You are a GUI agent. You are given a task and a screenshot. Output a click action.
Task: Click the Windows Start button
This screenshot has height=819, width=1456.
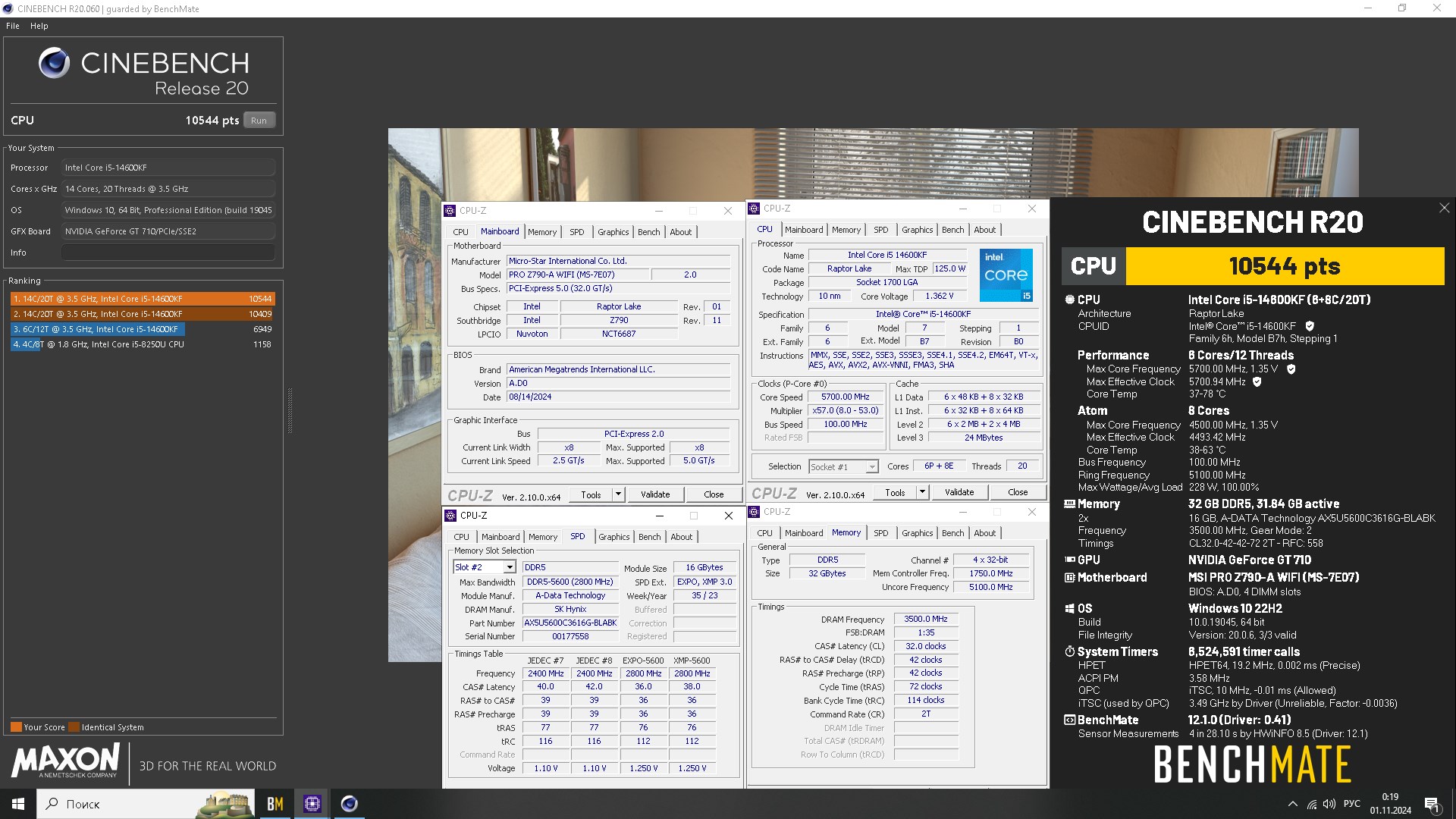tap(18, 804)
